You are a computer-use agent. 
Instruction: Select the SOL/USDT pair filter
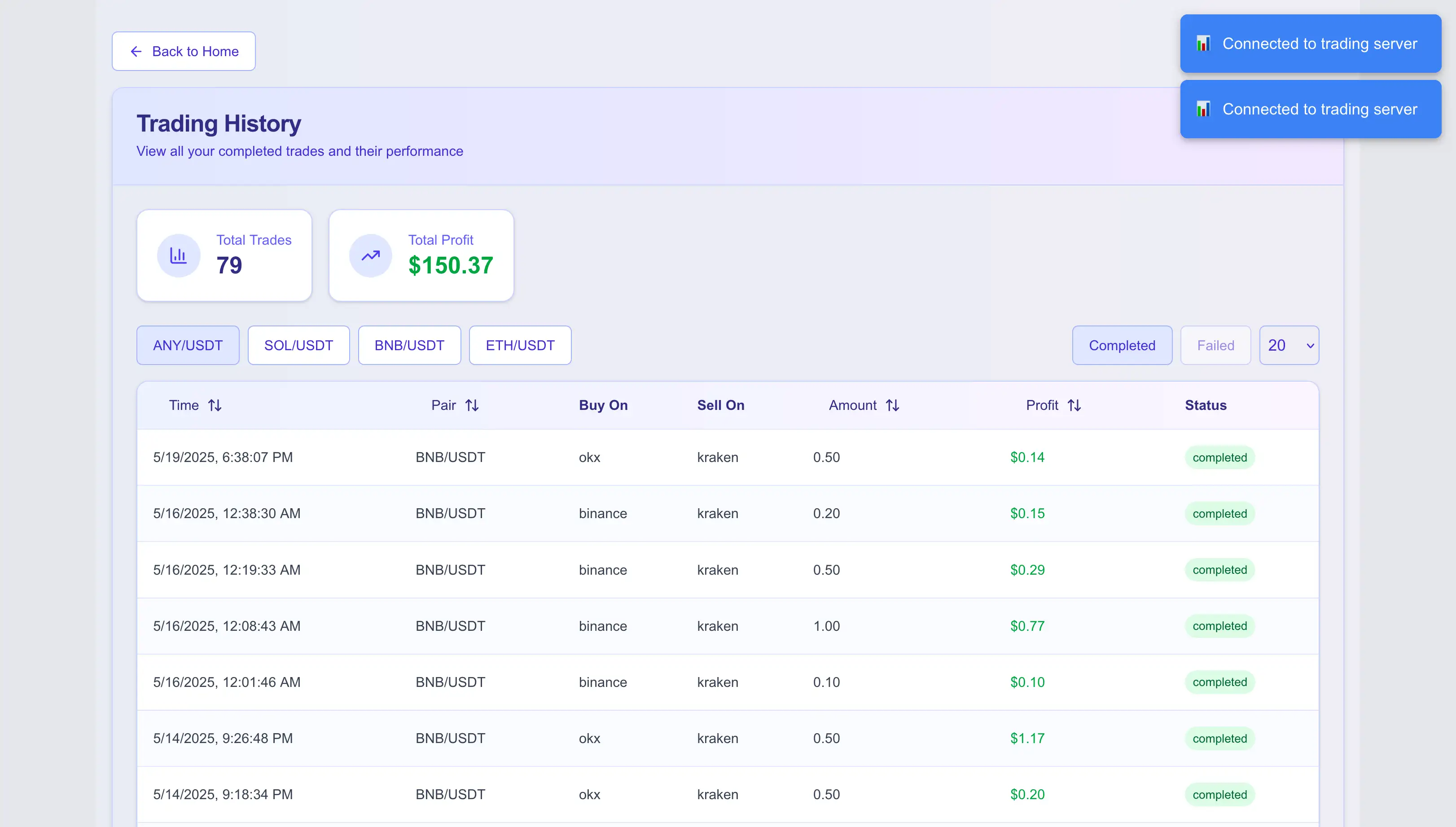click(x=298, y=345)
